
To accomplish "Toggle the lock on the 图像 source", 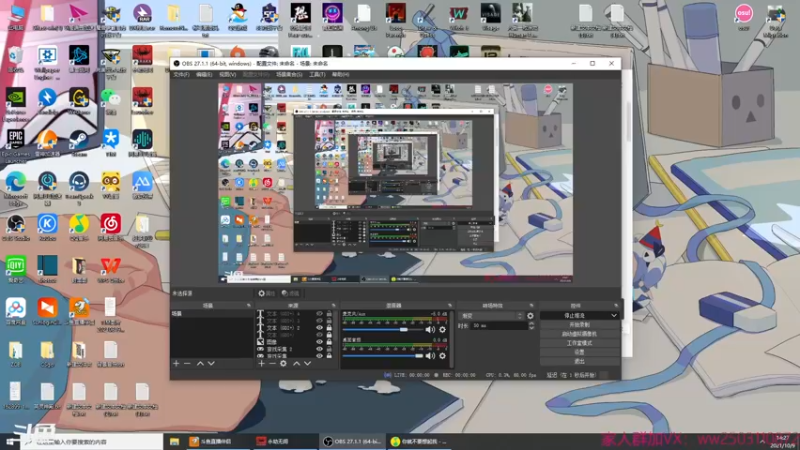I will tap(329, 342).
